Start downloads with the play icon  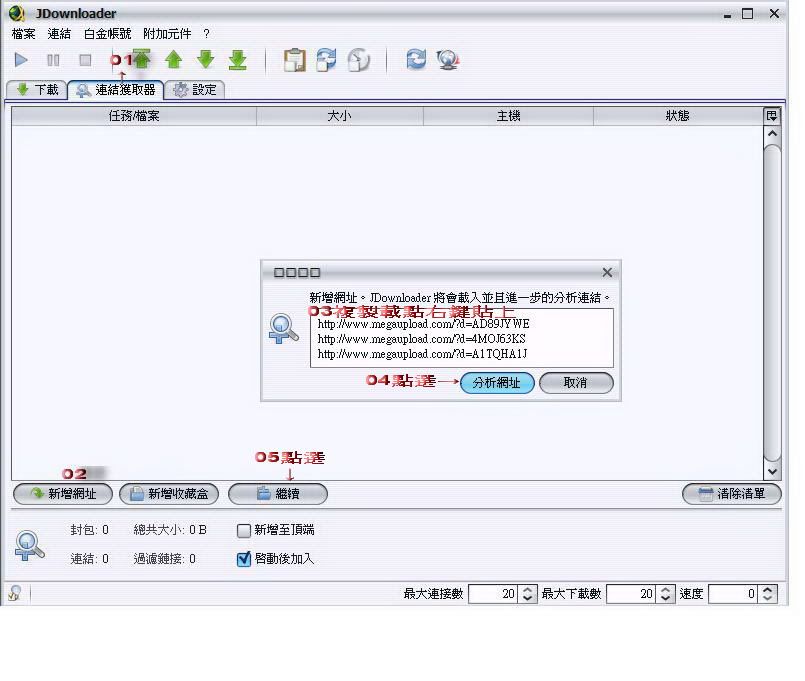point(21,60)
